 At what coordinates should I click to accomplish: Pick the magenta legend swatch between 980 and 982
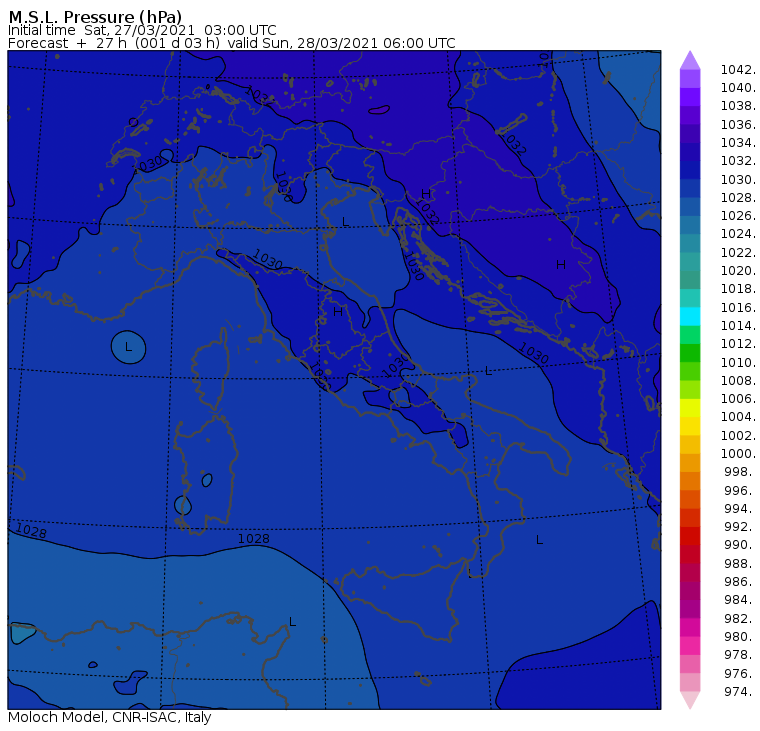click(690, 627)
